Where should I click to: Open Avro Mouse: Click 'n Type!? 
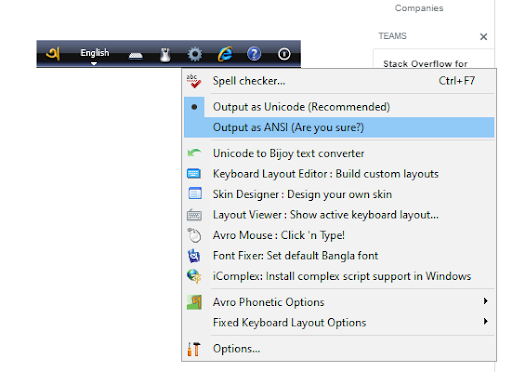339,235
